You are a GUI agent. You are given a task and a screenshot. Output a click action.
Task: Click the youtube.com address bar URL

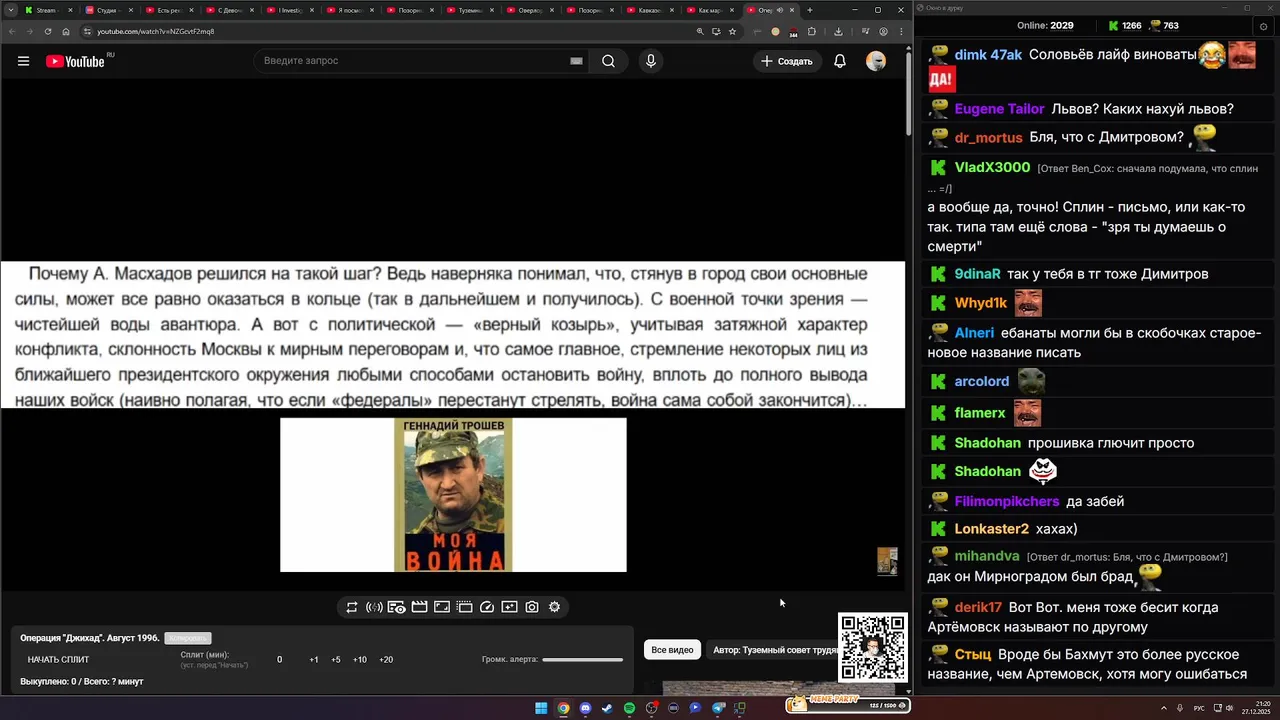pos(155,31)
